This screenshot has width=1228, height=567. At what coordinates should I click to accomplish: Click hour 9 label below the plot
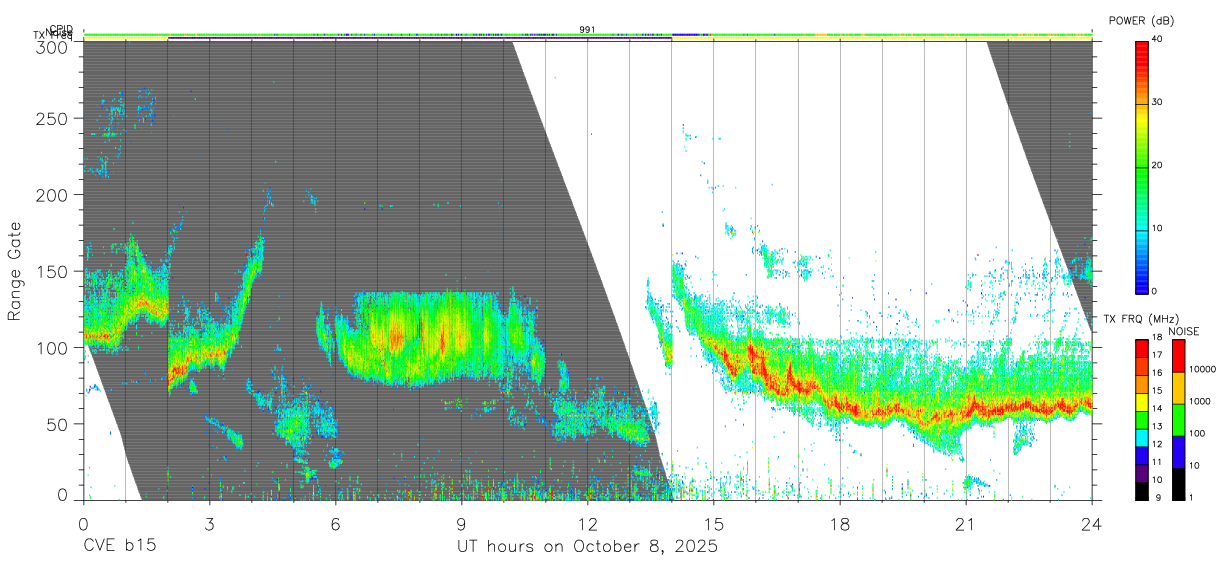tap(461, 522)
